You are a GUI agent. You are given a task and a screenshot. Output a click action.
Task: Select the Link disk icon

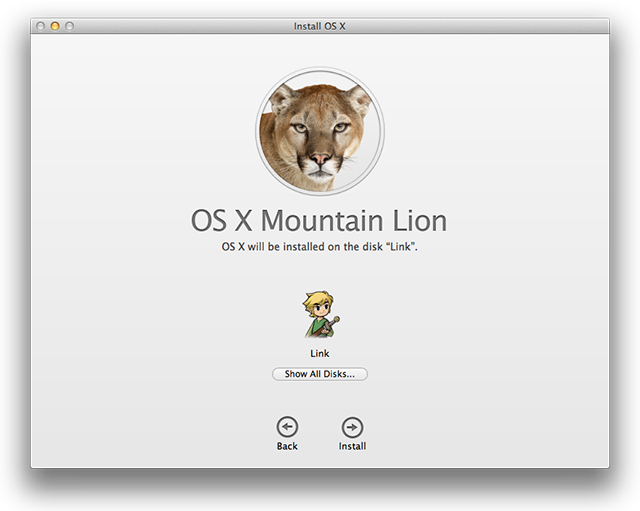[x=320, y=314]
